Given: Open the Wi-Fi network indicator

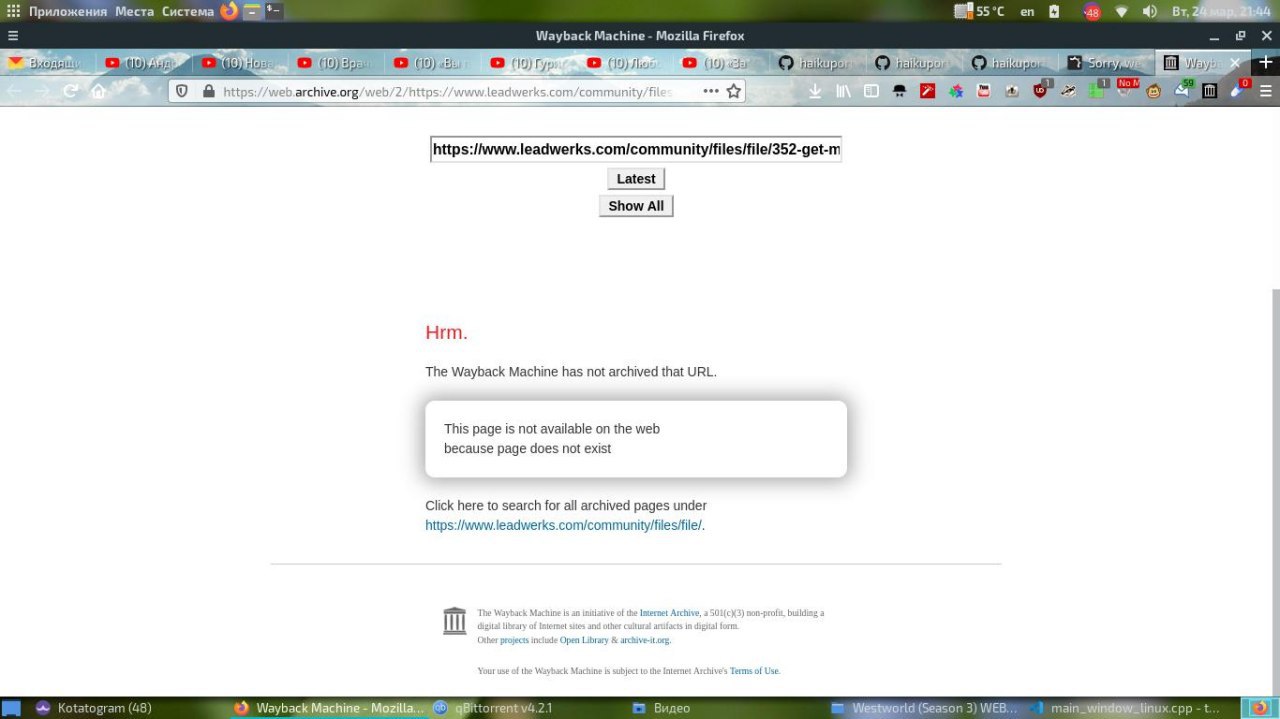Looking at the screenshot, I should pos(1122,11).
